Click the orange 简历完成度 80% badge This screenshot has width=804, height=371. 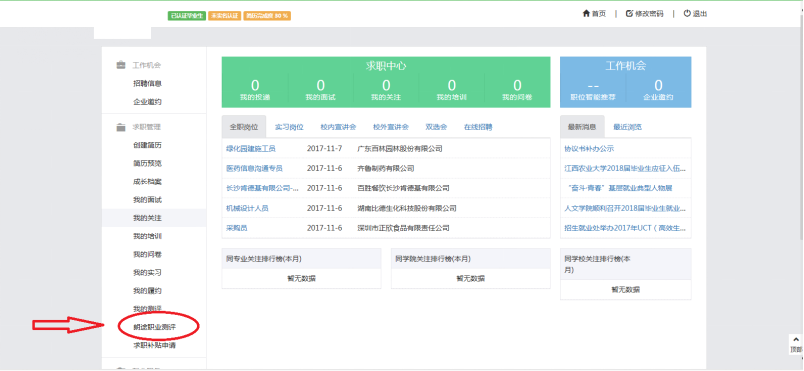tap(267, 16)
